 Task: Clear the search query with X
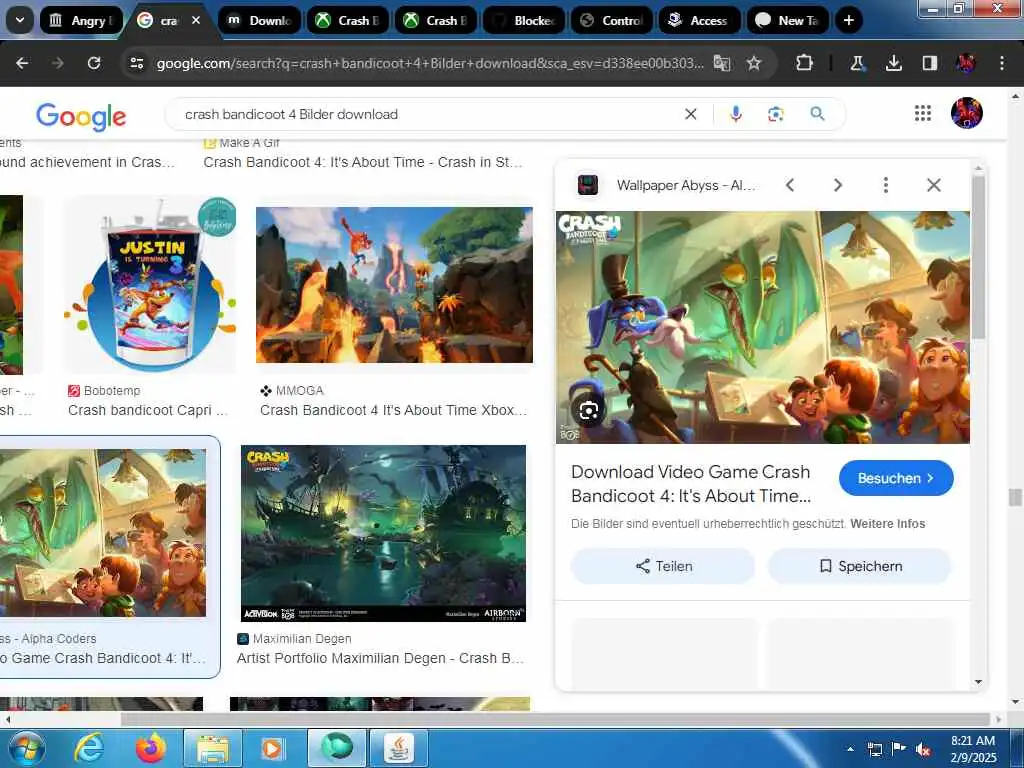pyautogui.click(x=690, y=114)
